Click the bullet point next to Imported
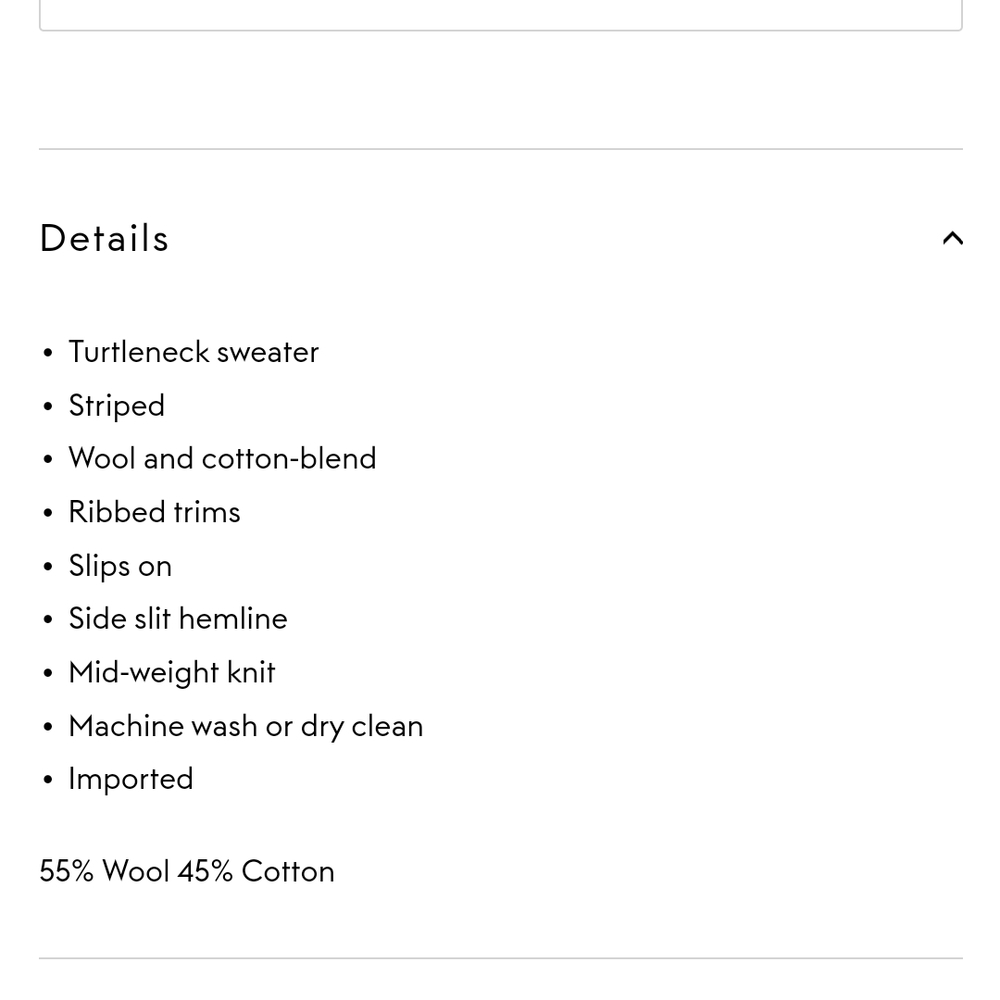Image resolution: width=1000 pixels, height=1000 pixels. click(48, 781)
